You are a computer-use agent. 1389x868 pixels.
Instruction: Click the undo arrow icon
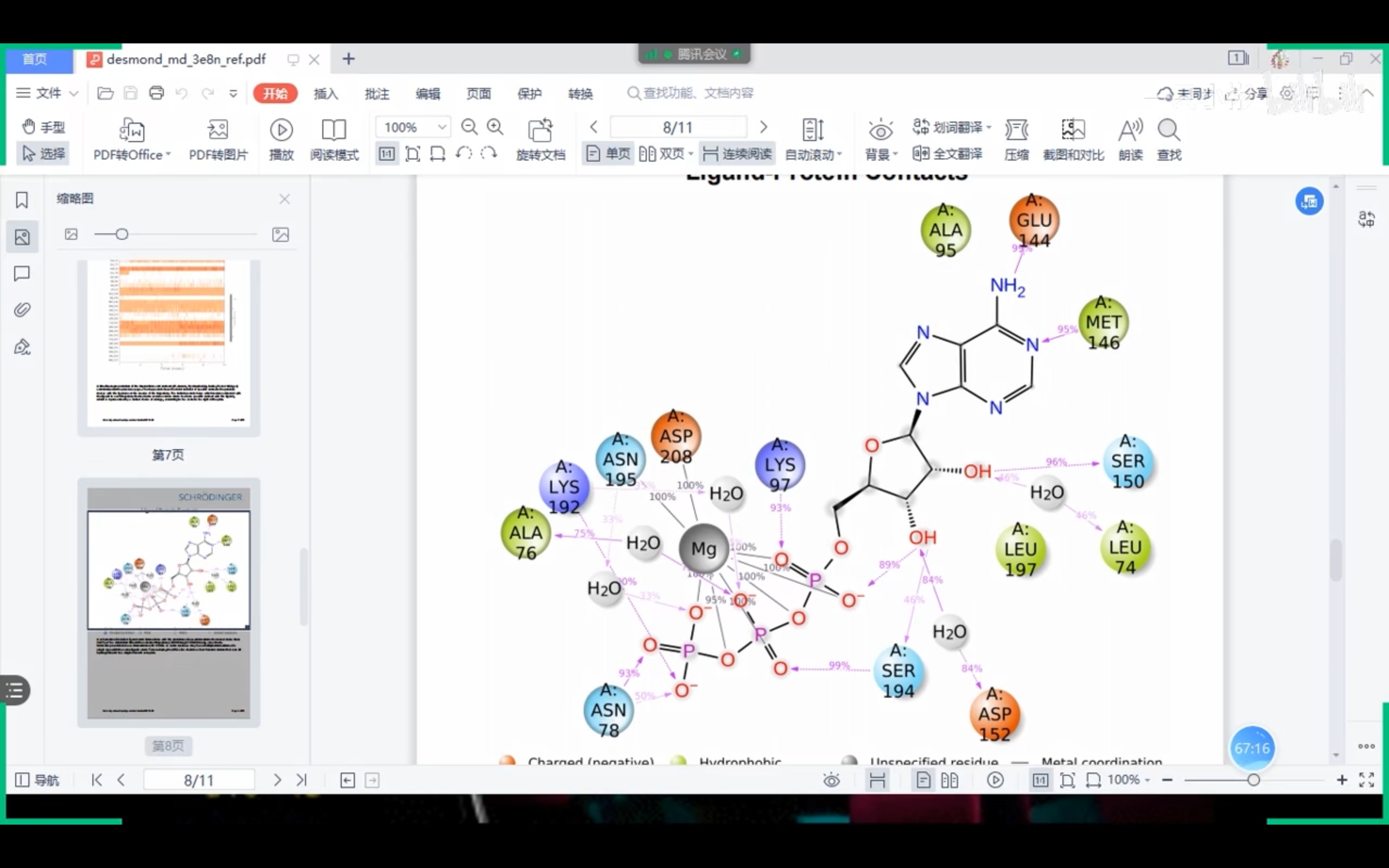click(181, 93)
